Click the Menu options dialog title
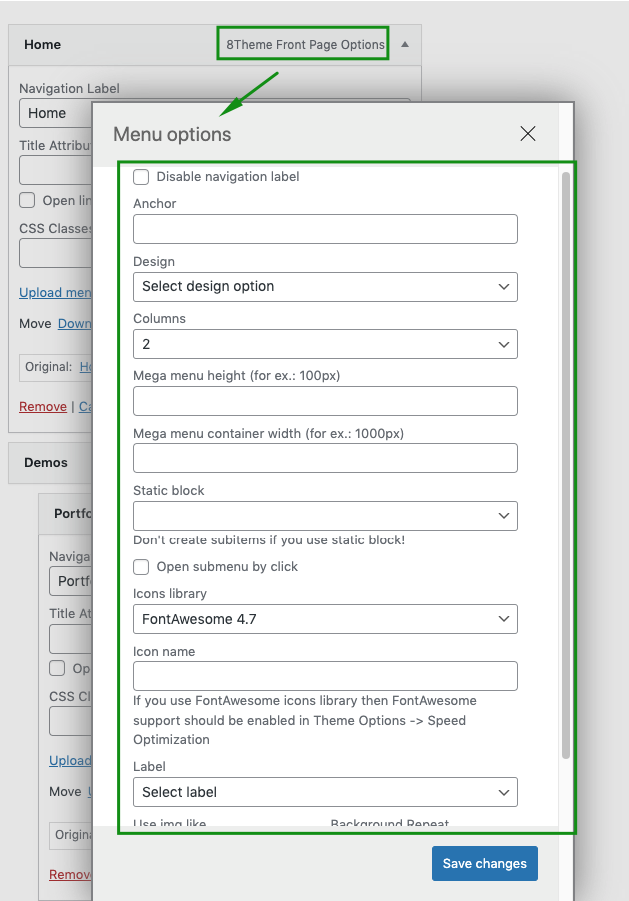The width and height of the screenshot is (629, 901). click(172, 134)
